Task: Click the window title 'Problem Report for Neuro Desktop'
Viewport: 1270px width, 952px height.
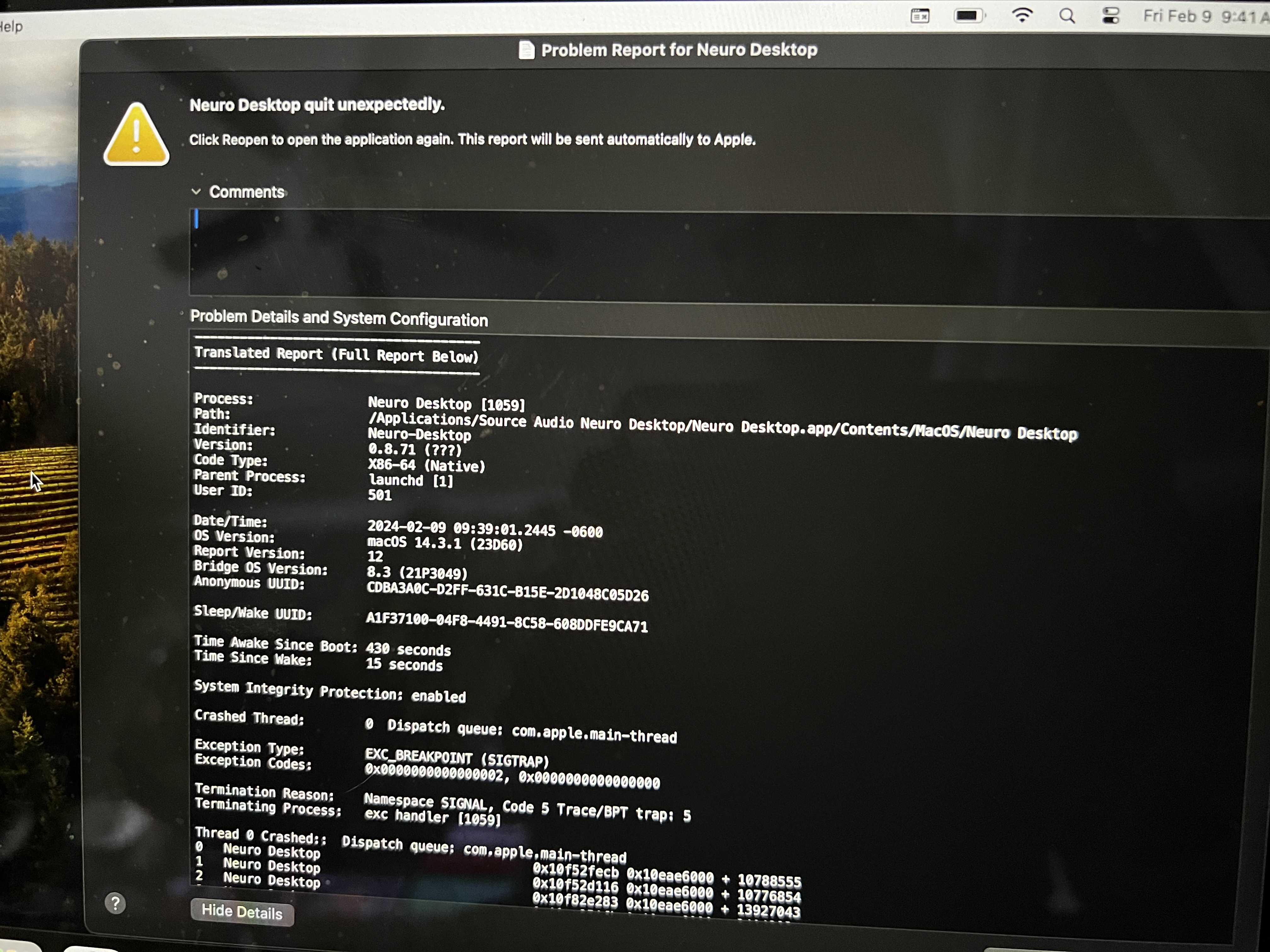Action: [x=679, y=50]
